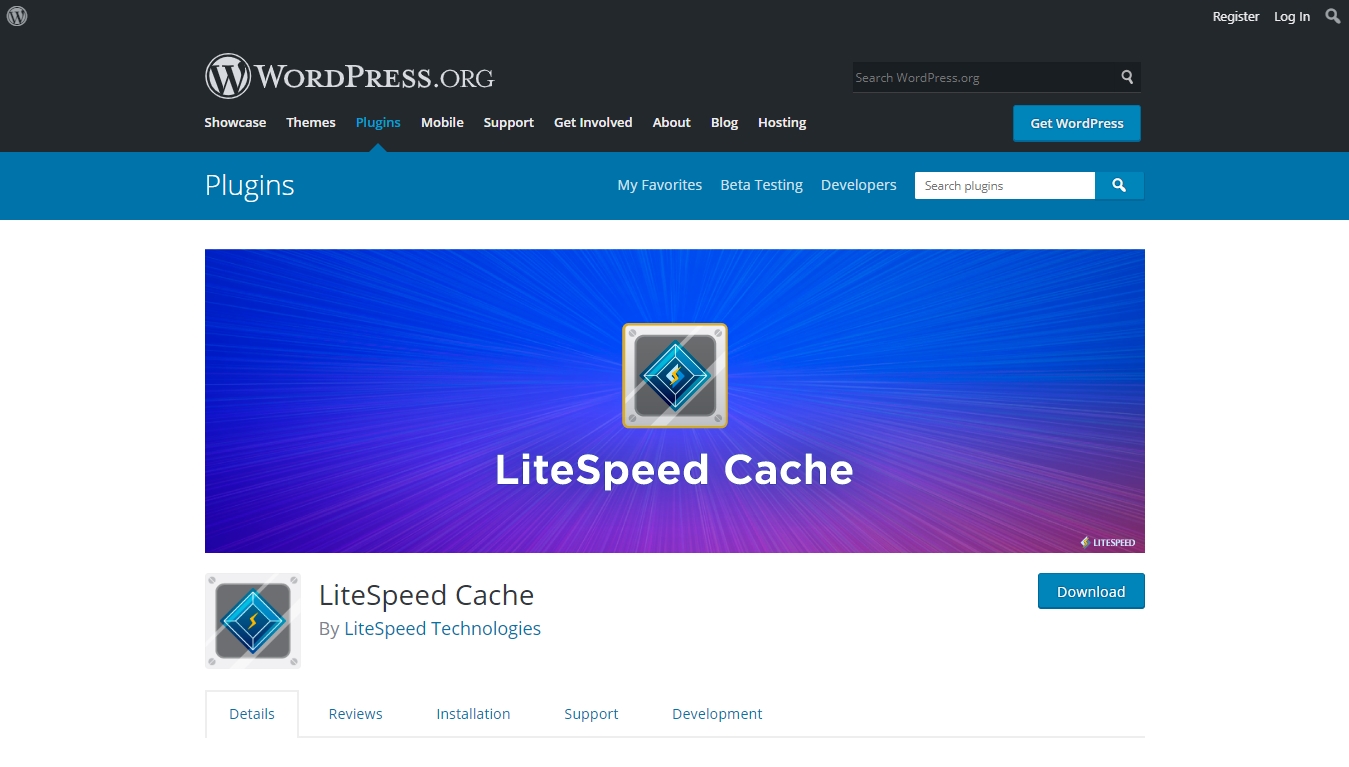Switch to the Support tab below the plugin title
Image resolution: width=1349 pixels, height=767 pixels.
591,714
